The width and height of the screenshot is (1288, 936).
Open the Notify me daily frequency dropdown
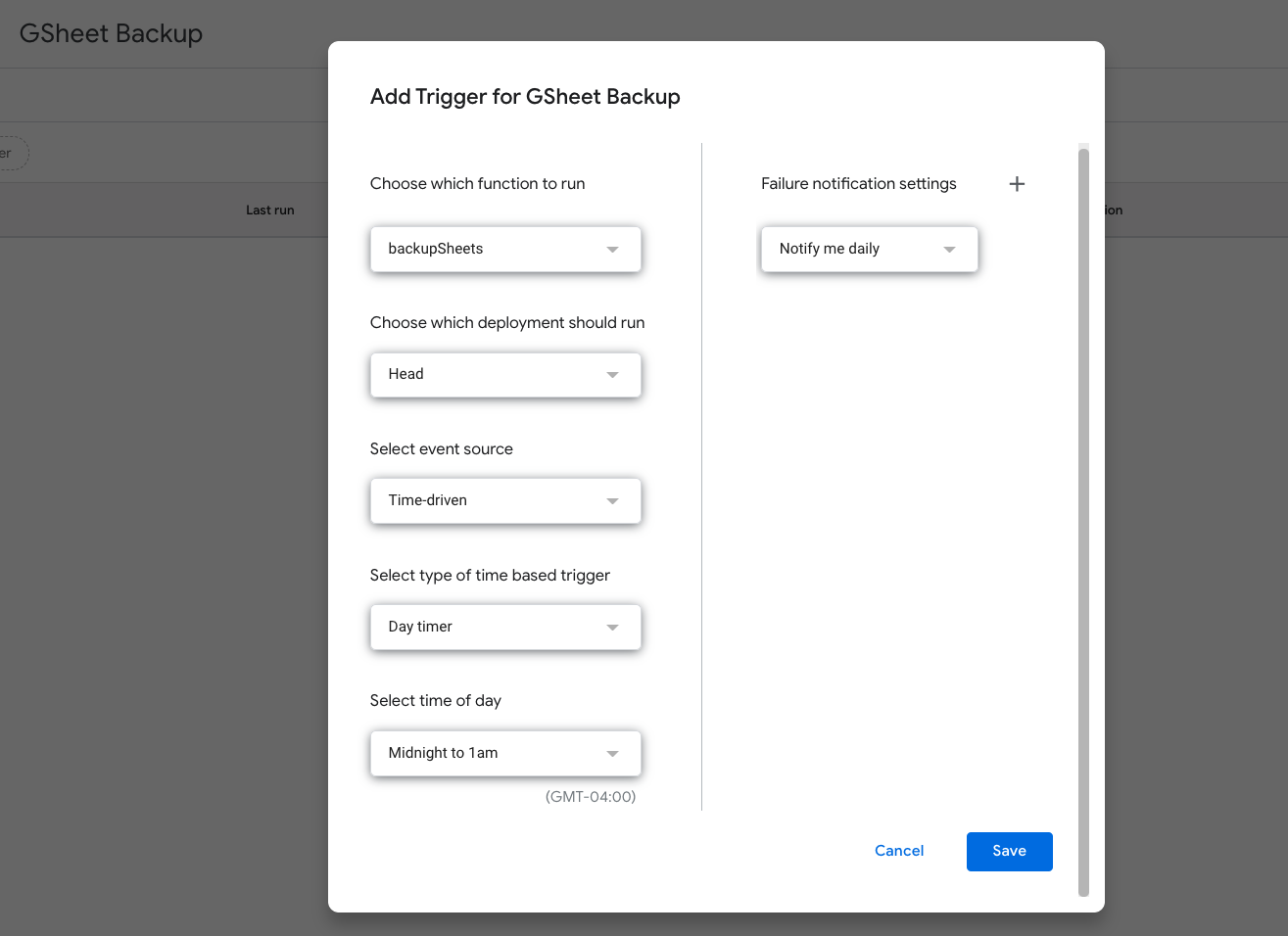click(852, 249)
